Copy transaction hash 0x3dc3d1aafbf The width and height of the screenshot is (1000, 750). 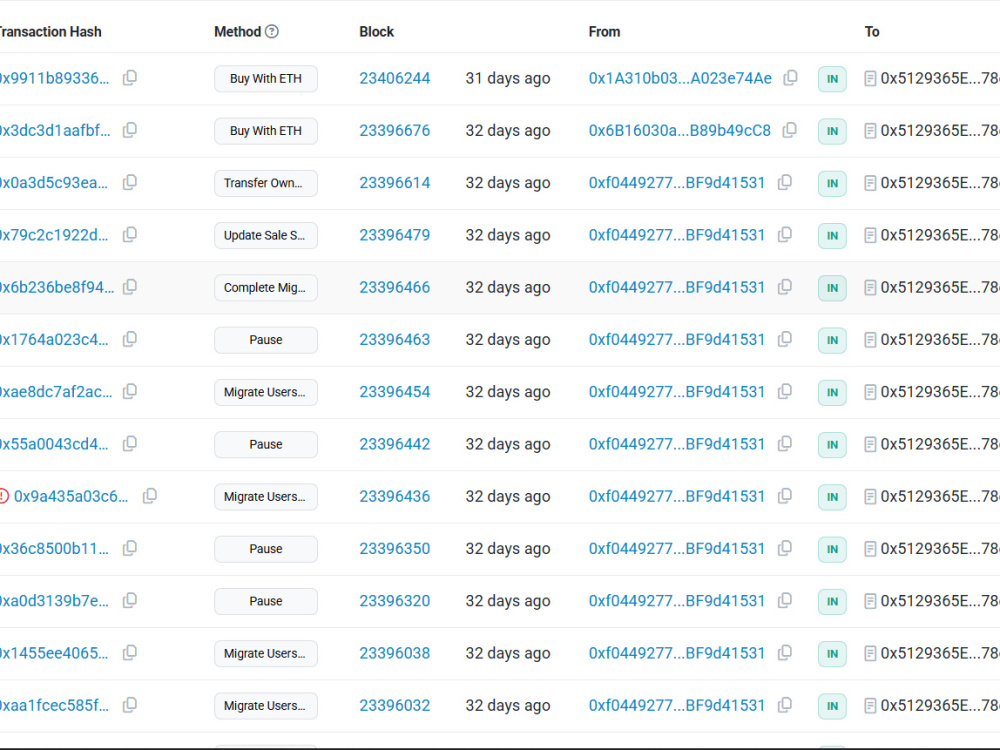point(129,130)
